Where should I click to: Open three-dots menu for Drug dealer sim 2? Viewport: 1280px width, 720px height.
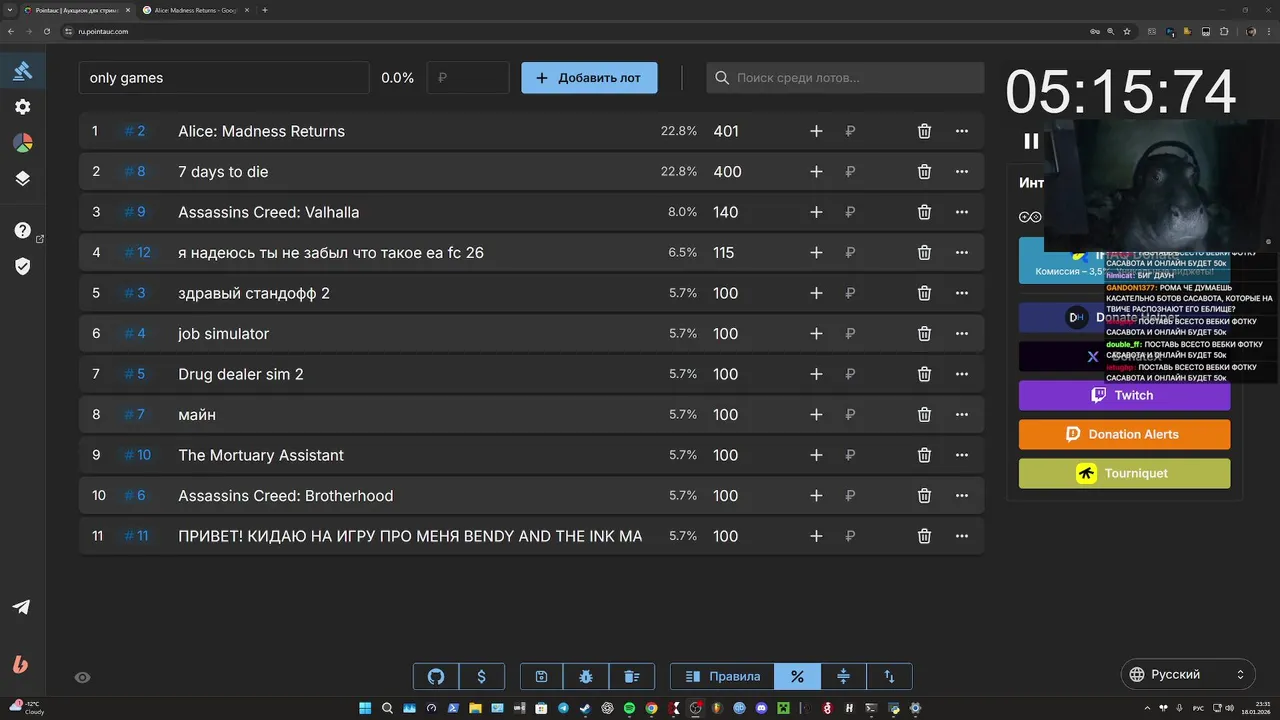[x=962, y=374]
